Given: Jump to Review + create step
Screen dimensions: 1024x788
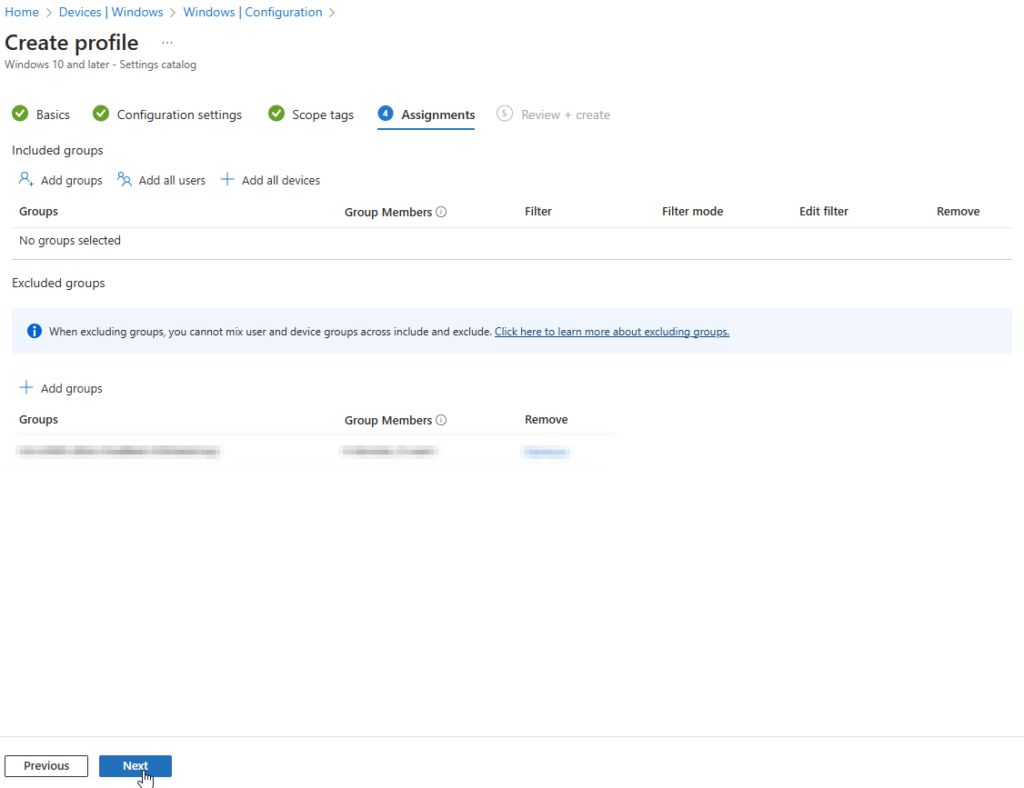Looking at the screenshot, I should 554,115.
